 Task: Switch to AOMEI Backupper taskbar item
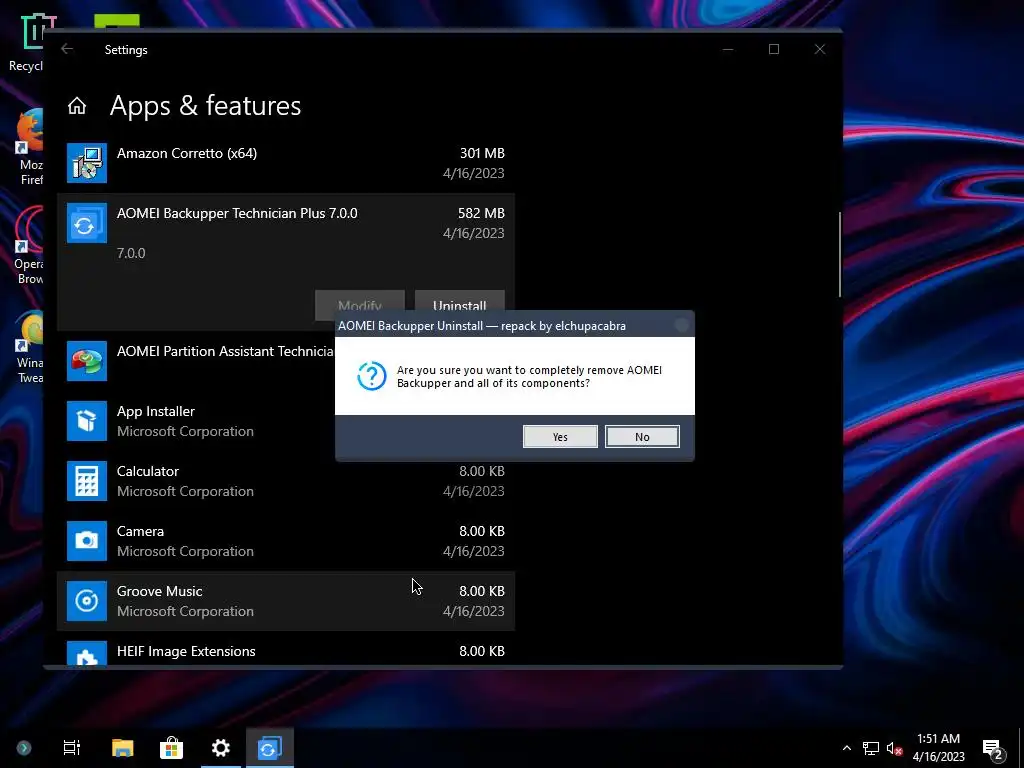(270, 748)
